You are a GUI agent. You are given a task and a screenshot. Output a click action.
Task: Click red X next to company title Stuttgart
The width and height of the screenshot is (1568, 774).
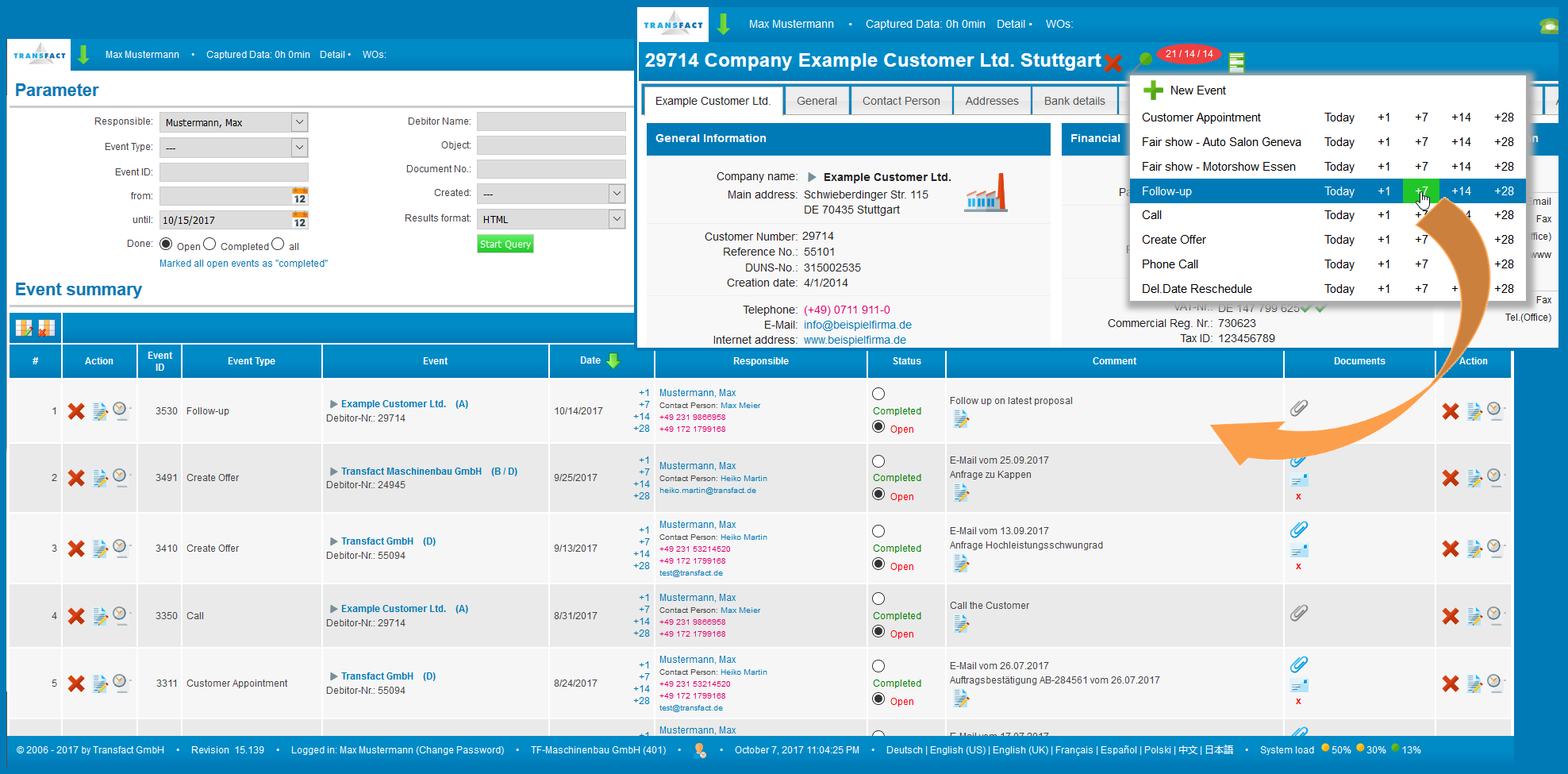[1113, 63]
